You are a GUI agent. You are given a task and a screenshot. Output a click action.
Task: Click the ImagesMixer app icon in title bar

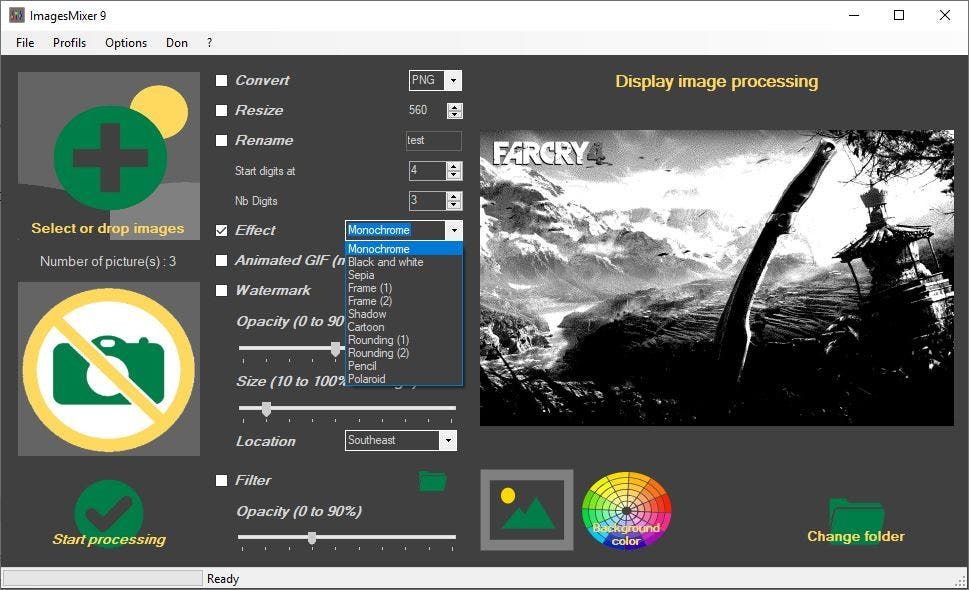[17, 15]
